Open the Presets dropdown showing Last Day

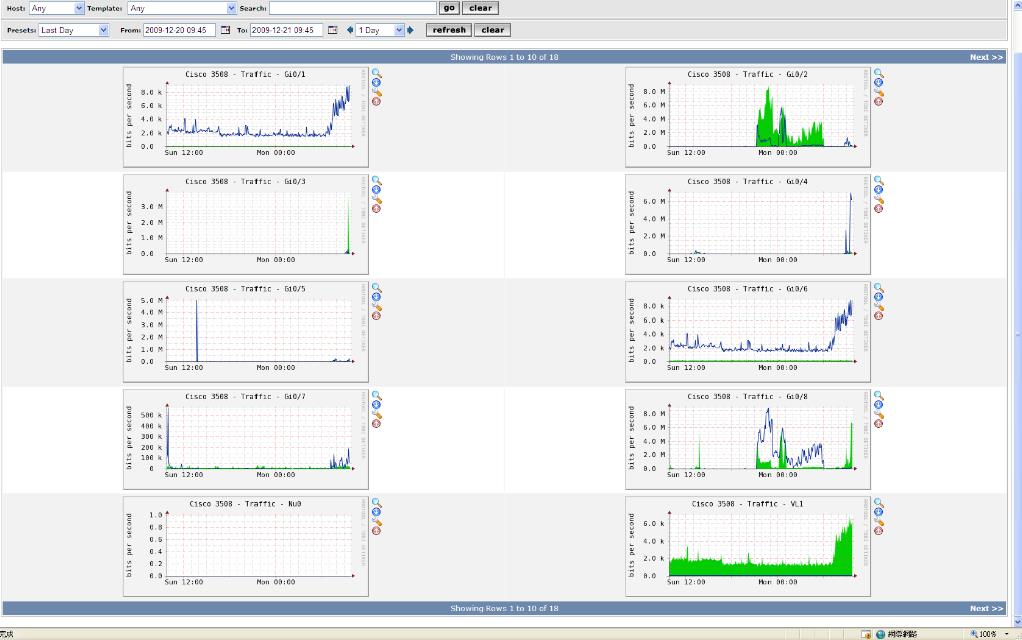click(73, 30)
